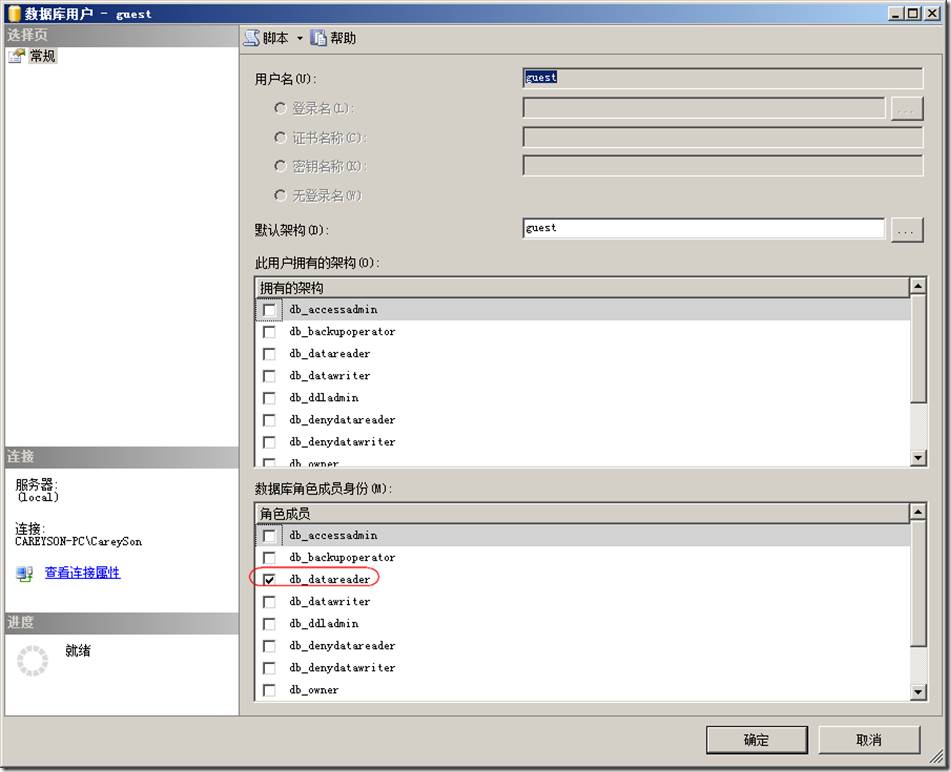Image resolution: width=951 pixels, height=772 pixels.
Task: Check db_denydatawriter in role members list
Action: point(269,668)
